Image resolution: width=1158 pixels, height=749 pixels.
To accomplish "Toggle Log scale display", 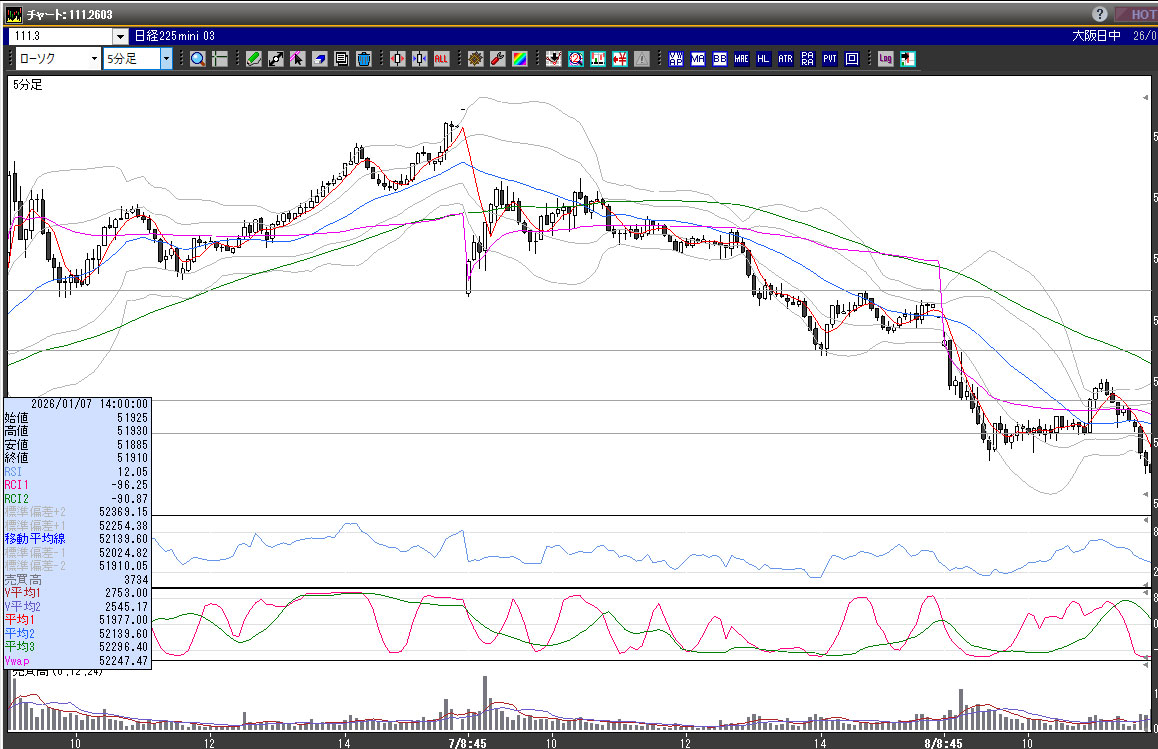I will (x=886, y=59).
